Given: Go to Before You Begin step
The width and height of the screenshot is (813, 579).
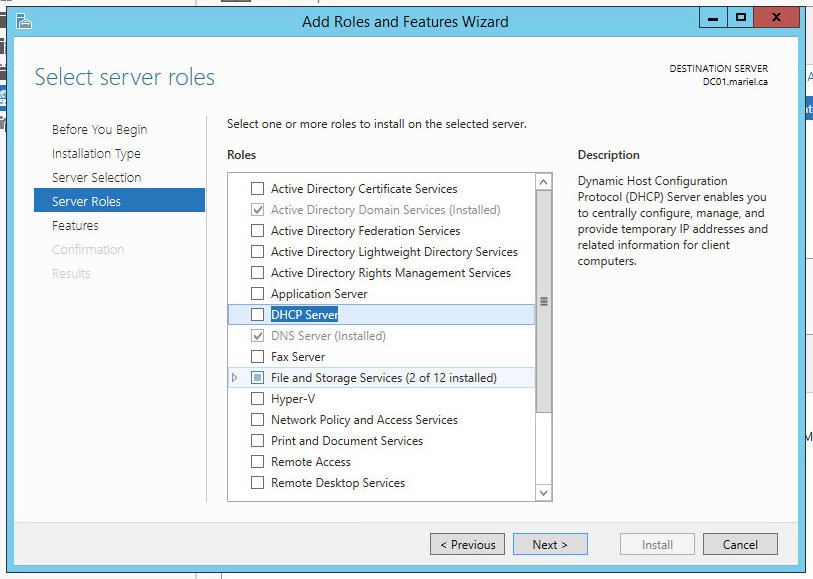Looking at the screenshot, I should click(x=99, y=130).
